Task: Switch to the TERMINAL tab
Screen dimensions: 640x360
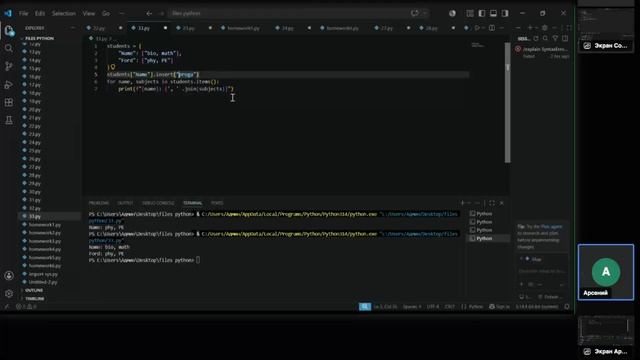Action: (193, 203)
